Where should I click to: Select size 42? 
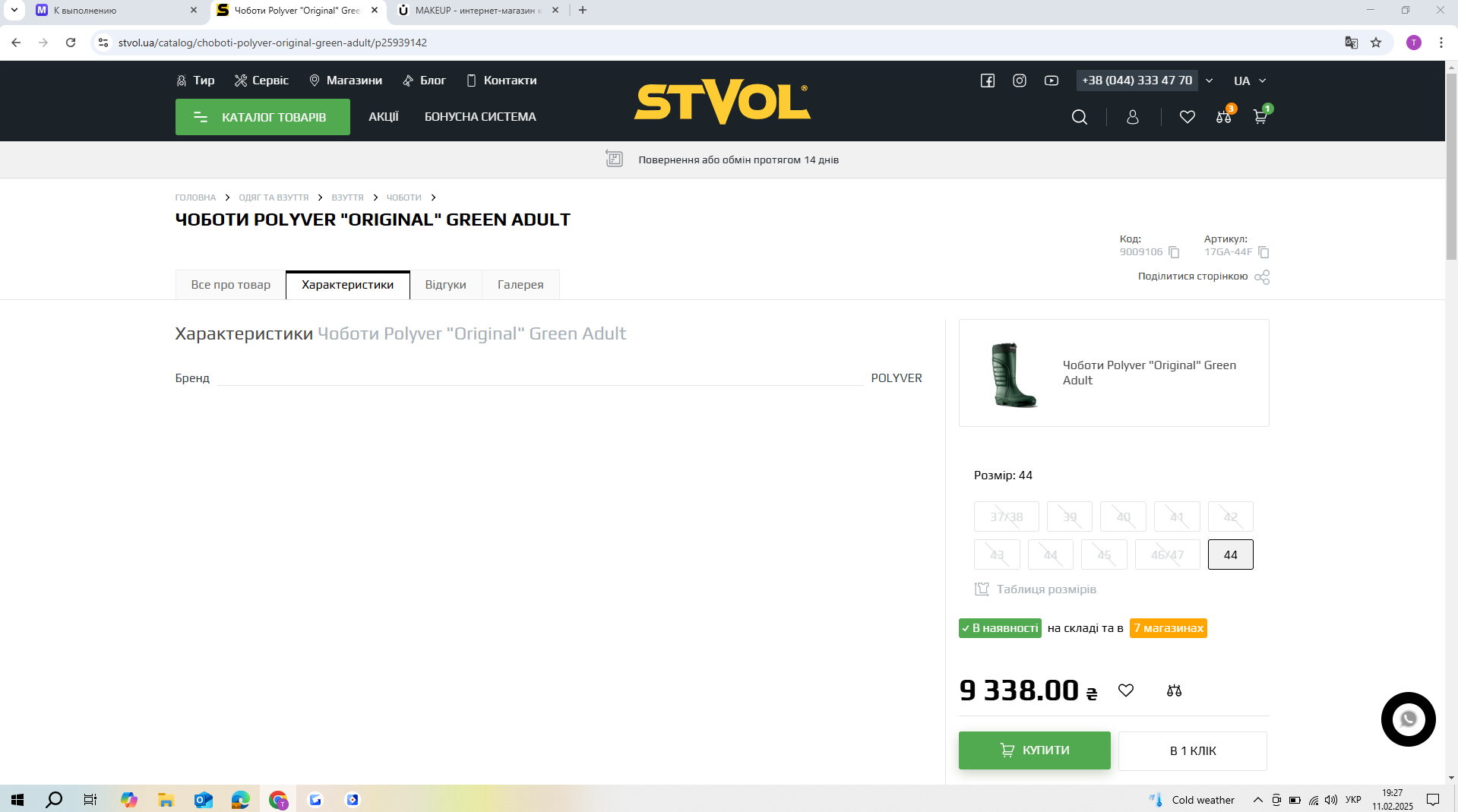[x=1231, y=517]
